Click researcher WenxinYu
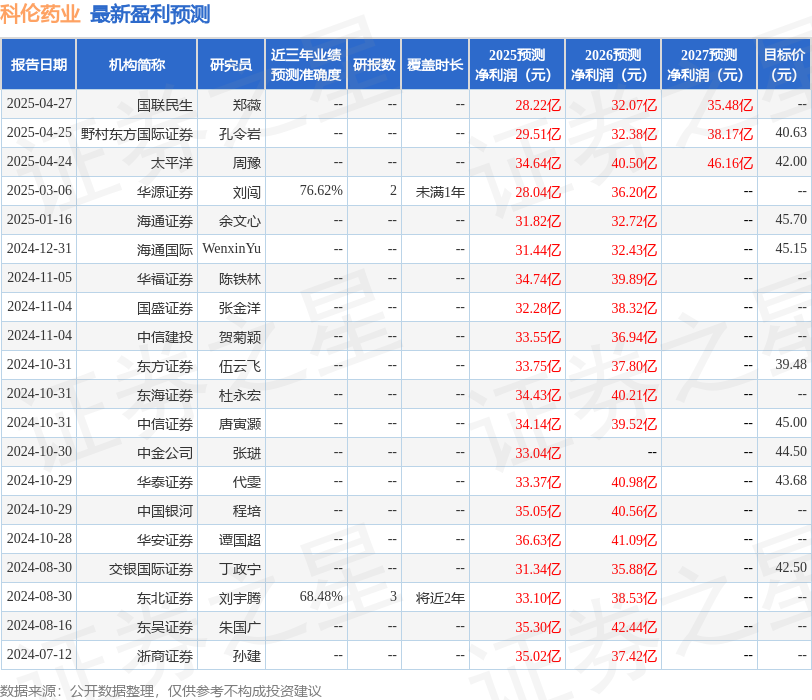The height and width of the screenshot is (700, 812). coord(231,249)
